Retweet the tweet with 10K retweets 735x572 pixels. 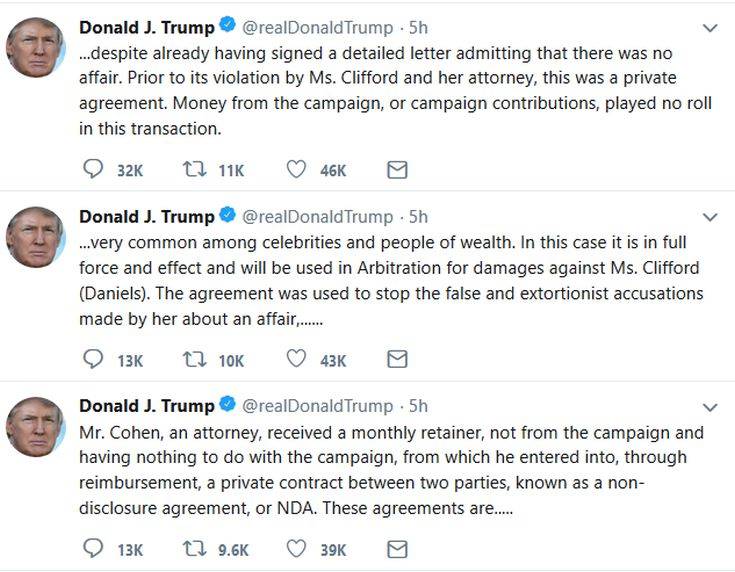(x=194, y=359)
